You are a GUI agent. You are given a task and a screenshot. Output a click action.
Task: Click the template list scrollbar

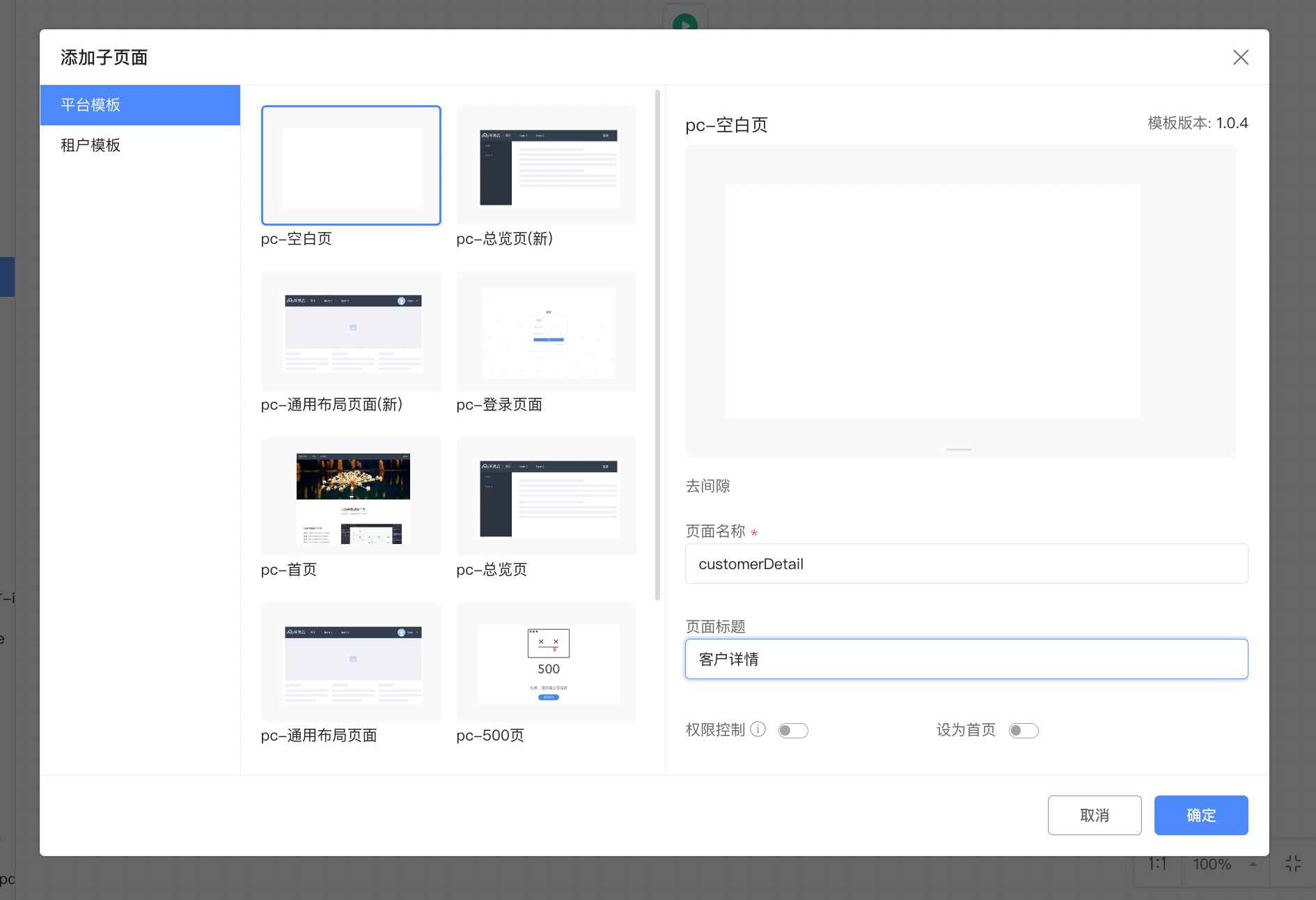point(657,345)
